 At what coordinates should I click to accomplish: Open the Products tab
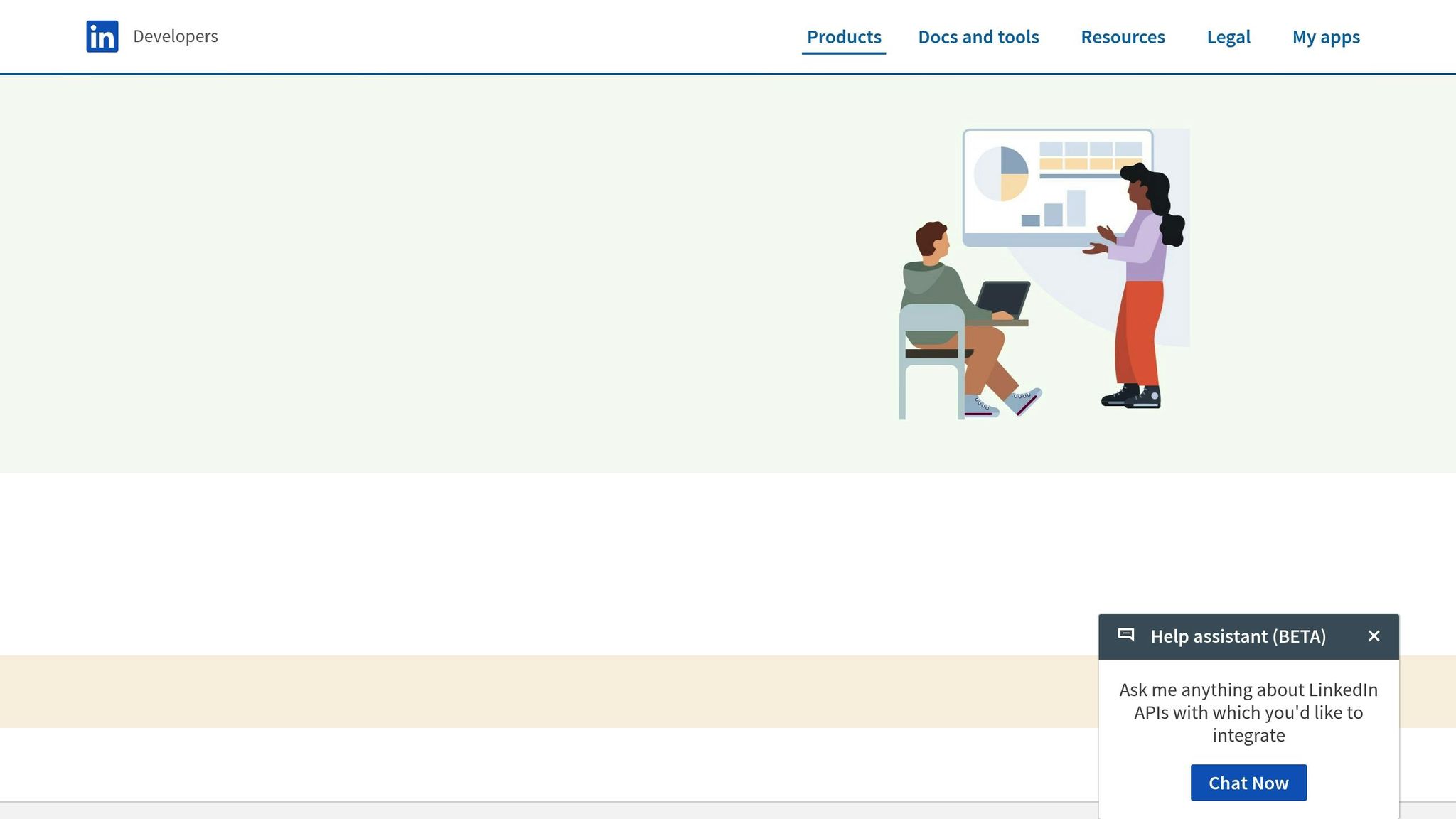[x=843, y=37]
